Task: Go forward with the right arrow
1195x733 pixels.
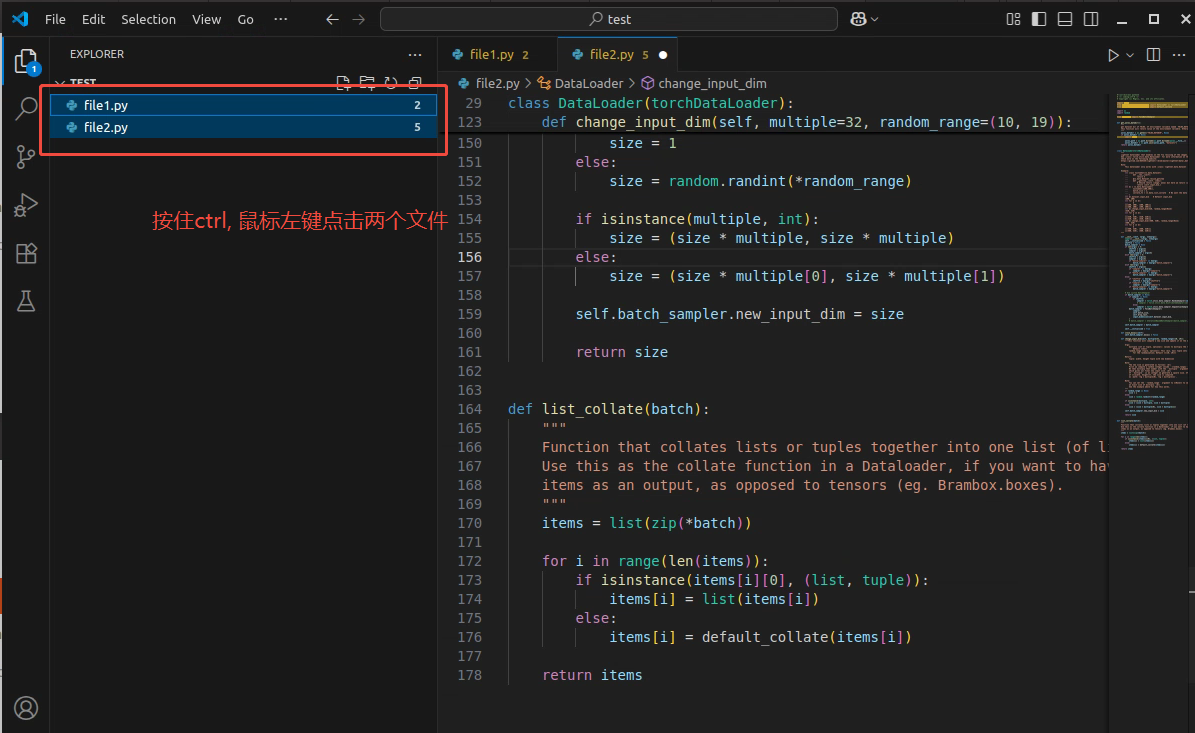Action: pyautogui.click(x=359, y=19)
